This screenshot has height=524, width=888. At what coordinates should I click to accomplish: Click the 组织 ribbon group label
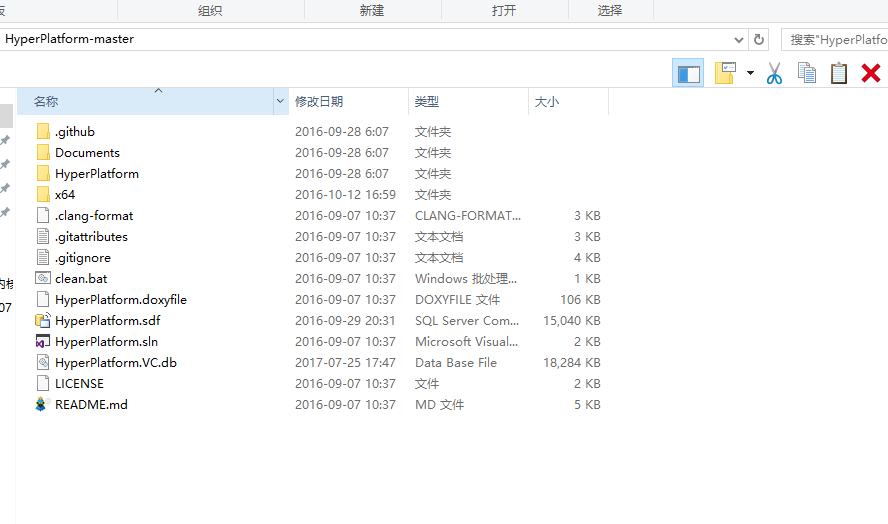coord(210,10)
